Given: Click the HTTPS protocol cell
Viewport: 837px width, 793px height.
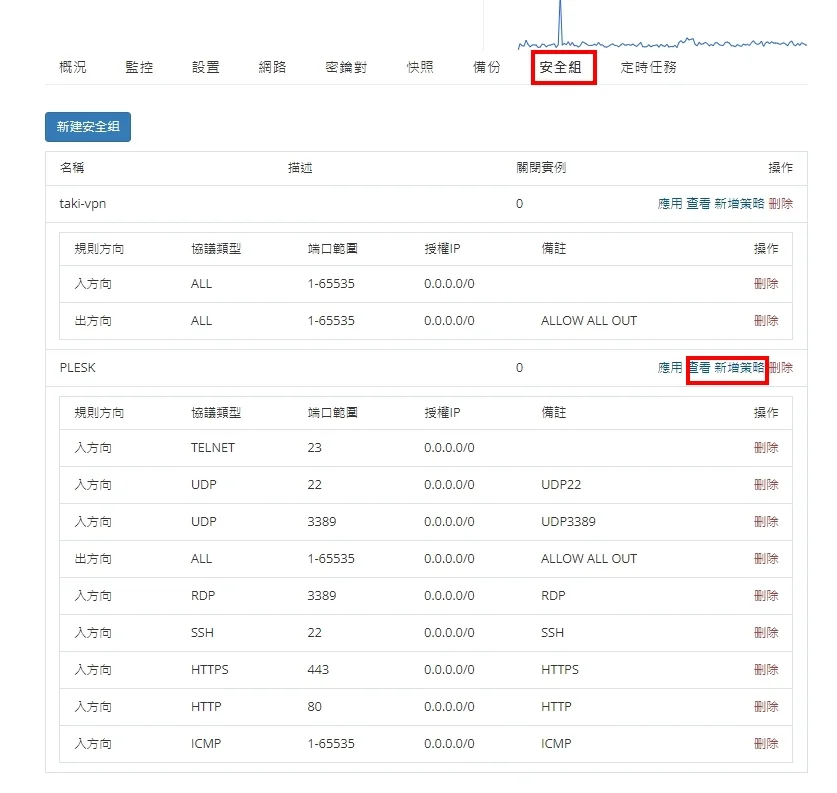Looking at the screenshot, I should point(210,670).
